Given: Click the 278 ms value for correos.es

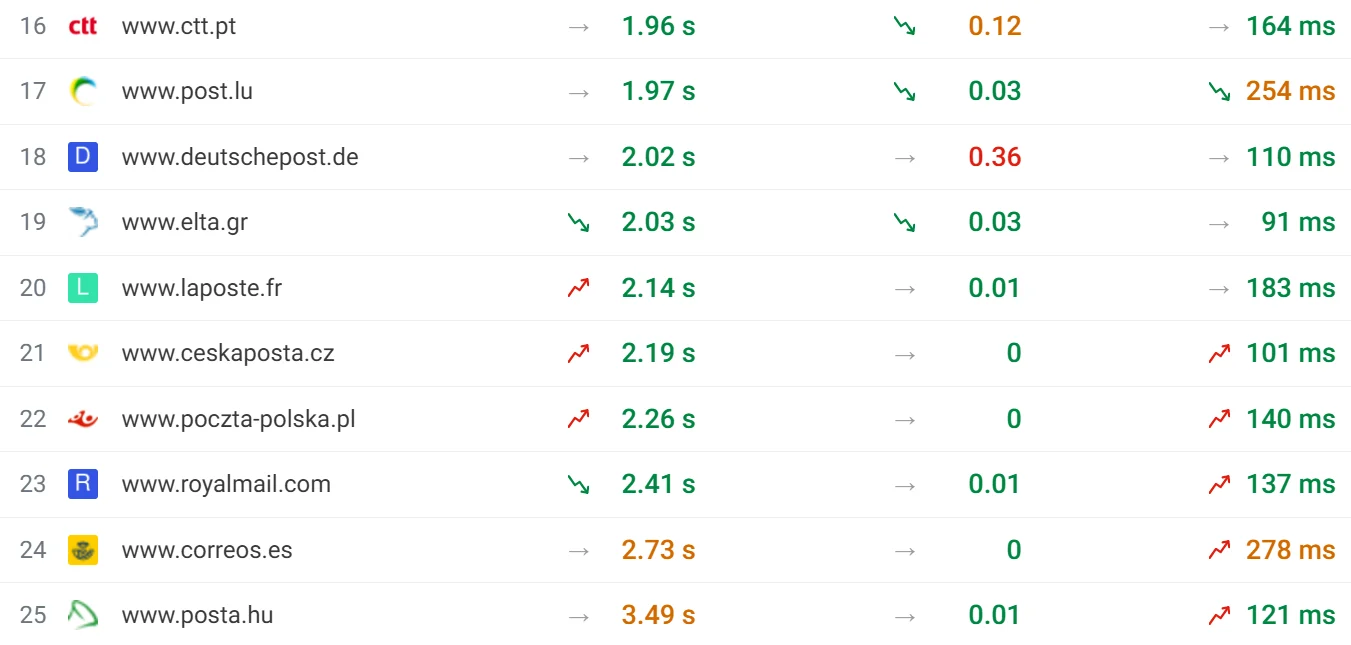Looking at the screenshot, I should pyautogui.click(x=1290, y=550).
